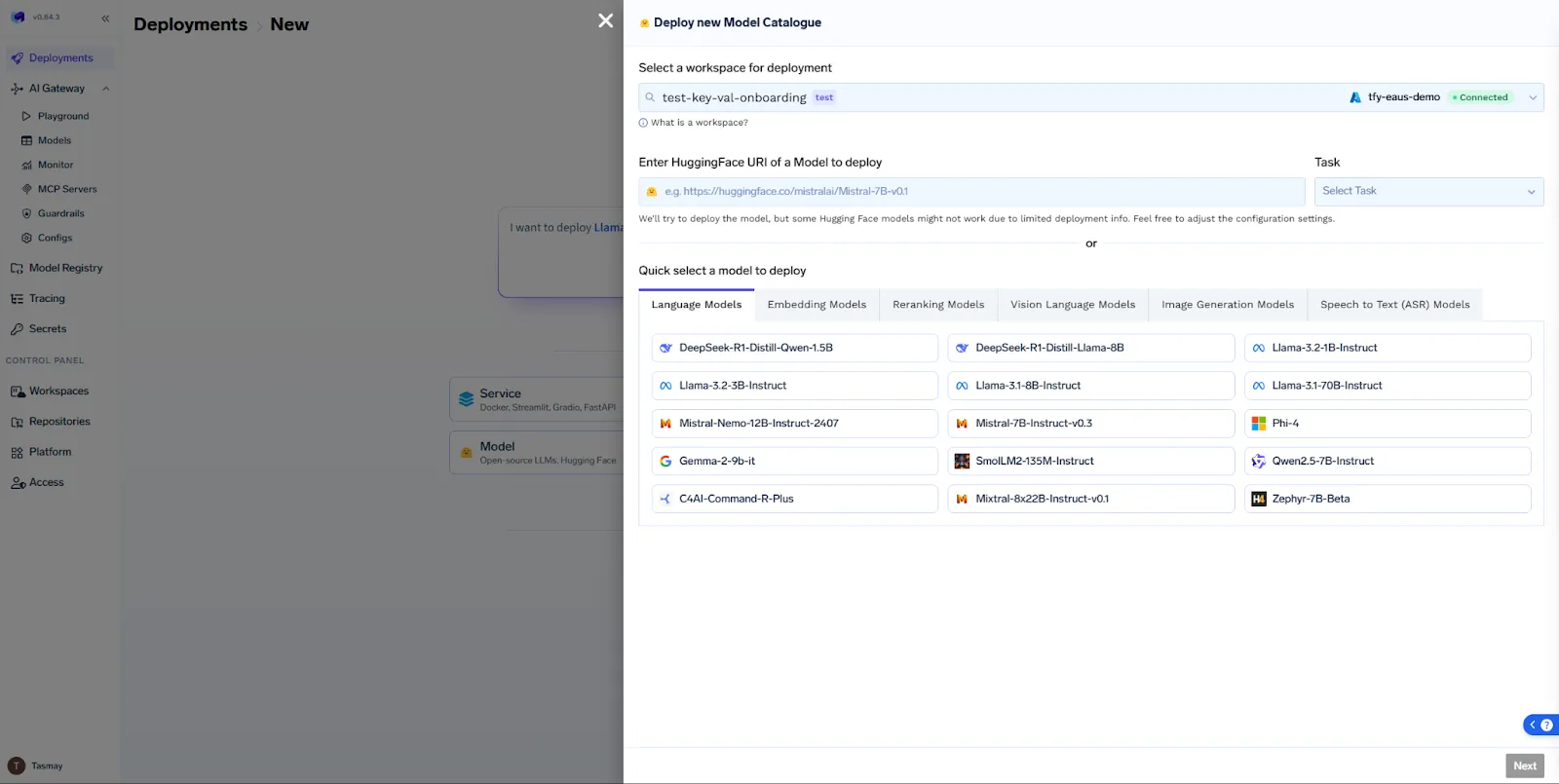Select the Model deployment card
1559x784 pixels.
537,452
